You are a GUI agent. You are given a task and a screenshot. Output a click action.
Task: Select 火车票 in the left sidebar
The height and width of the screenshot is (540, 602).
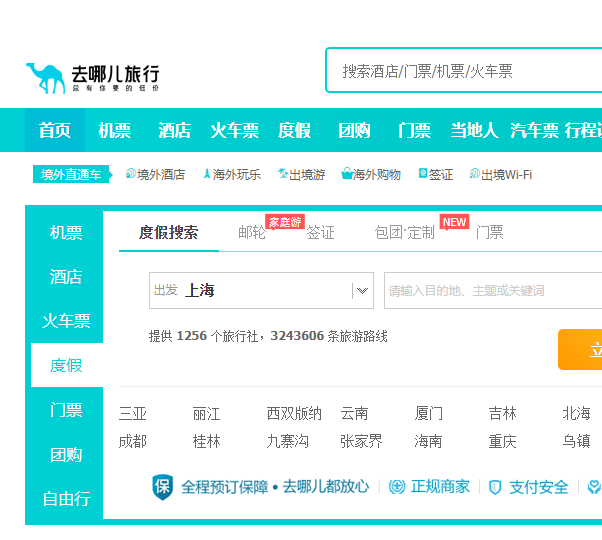pyautogui.click(x=66, y=321)
